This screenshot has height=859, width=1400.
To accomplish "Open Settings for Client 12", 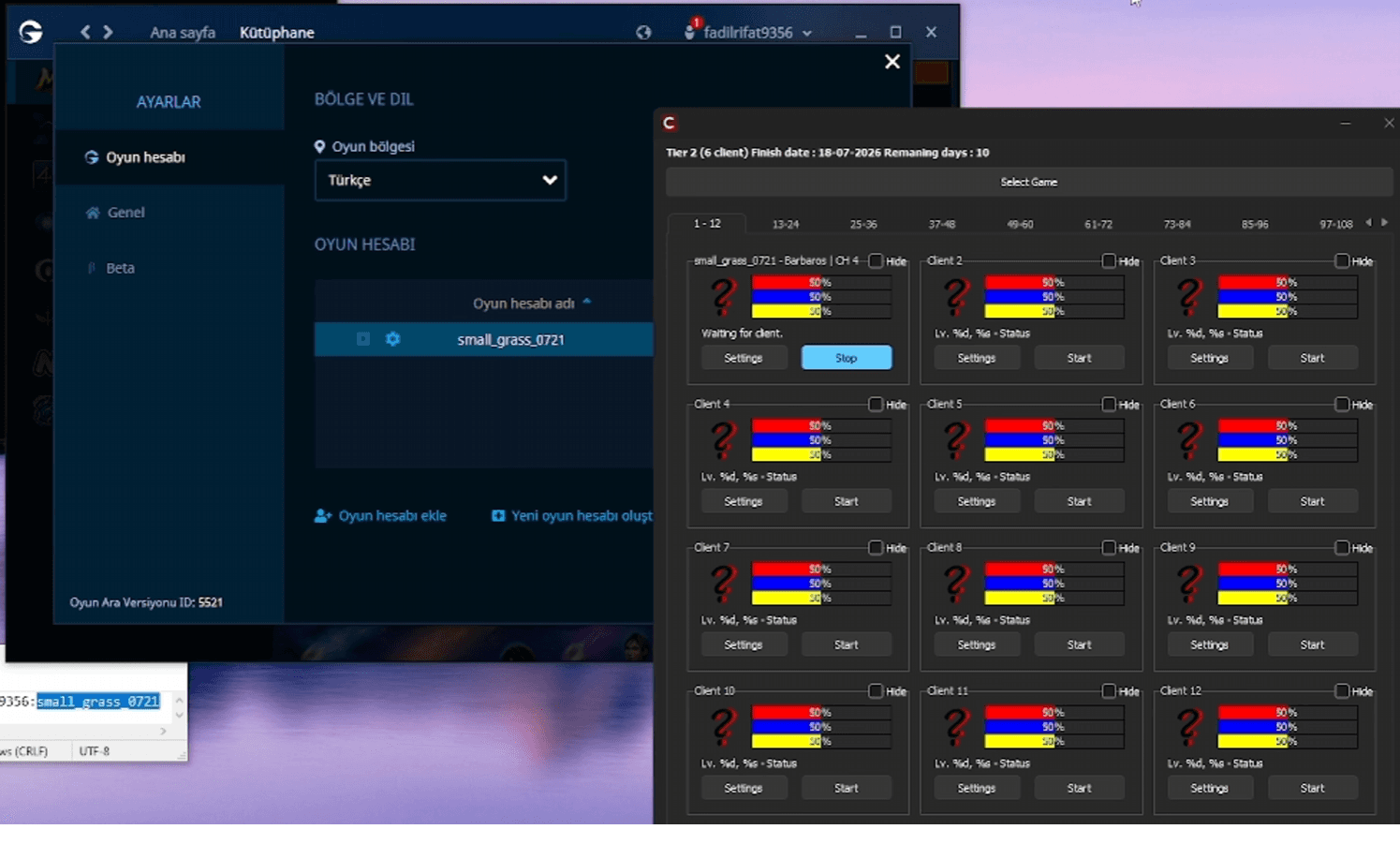I will (x=1209, y=788).
